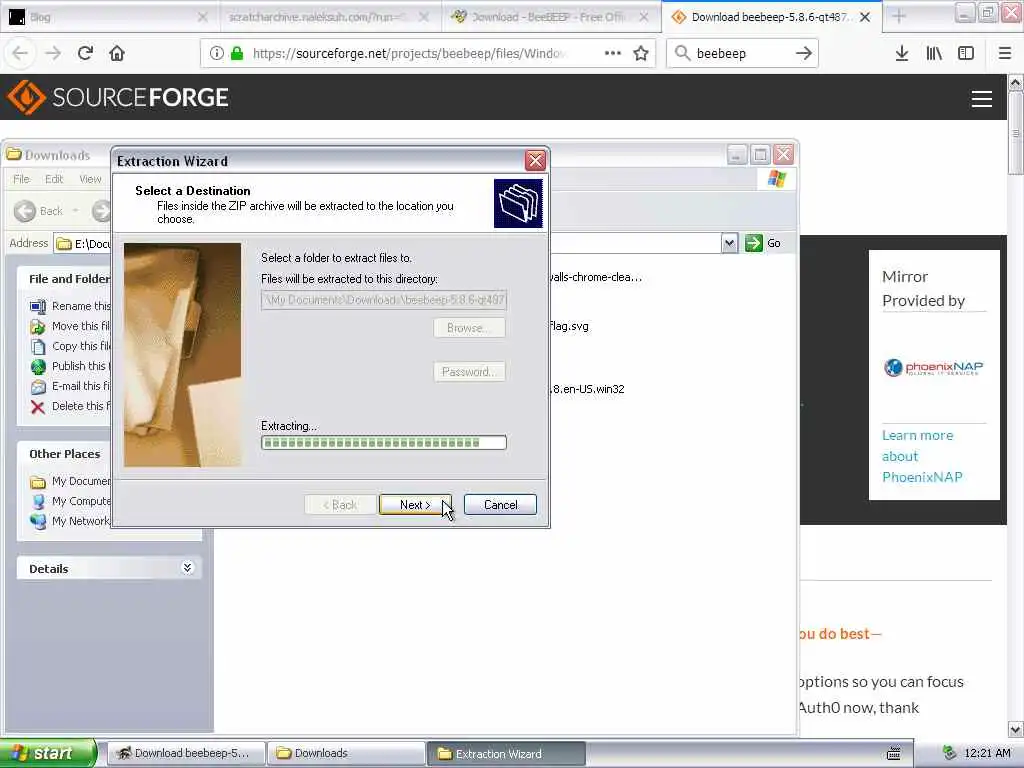This screenshot has height=768, width=1024.
Task: Click search arrow next to beebeep
Action: 804,54
